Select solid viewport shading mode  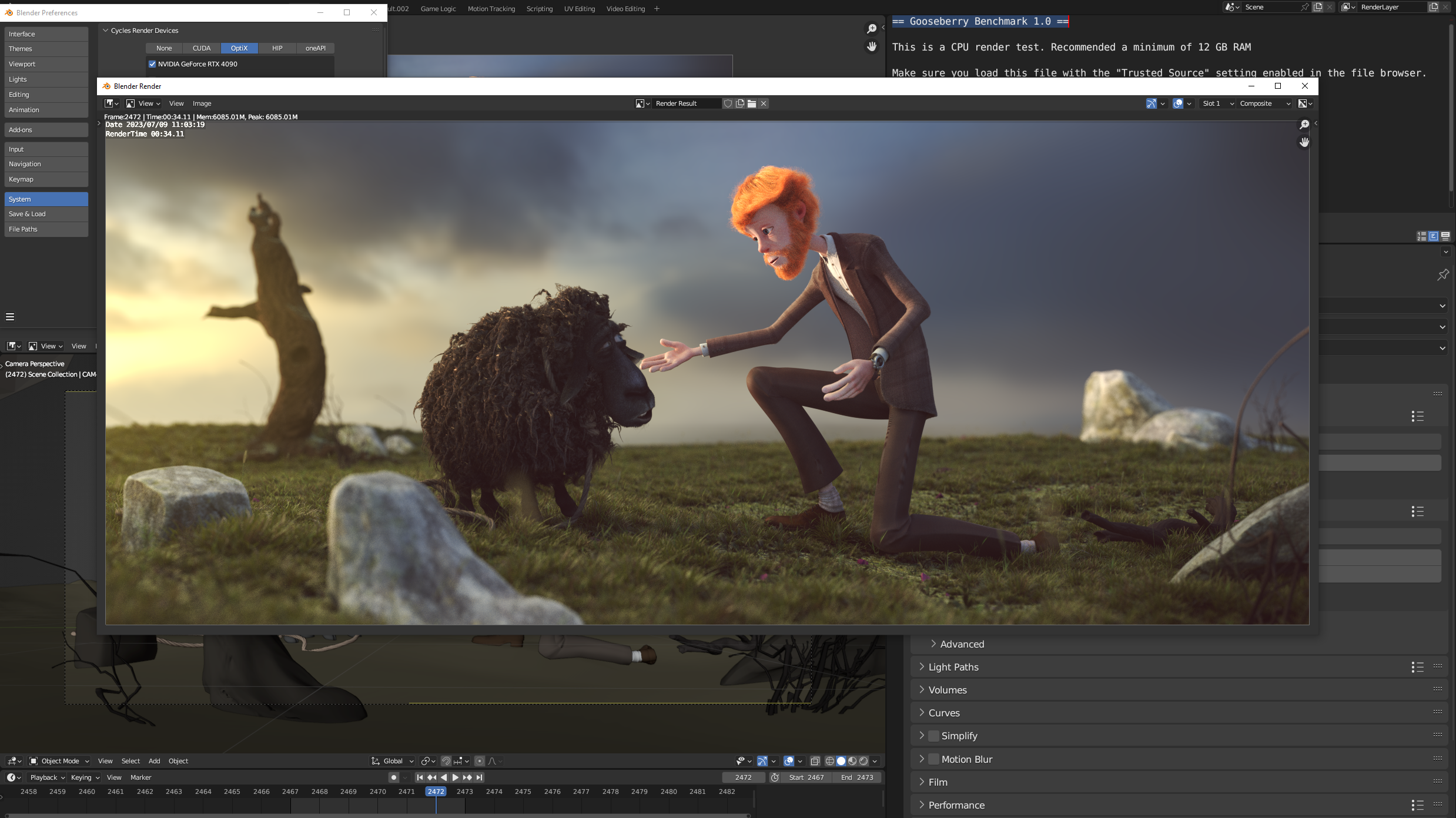(841, 761)
